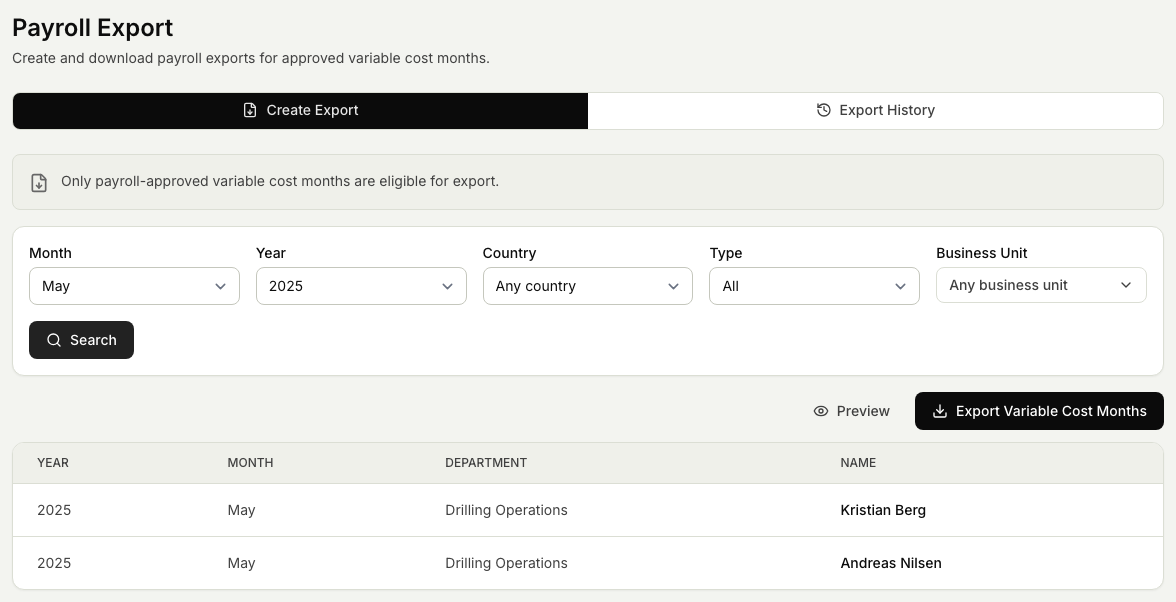Click the Preview button
The height and width of the screenshot is (602, 1176).
851,411
